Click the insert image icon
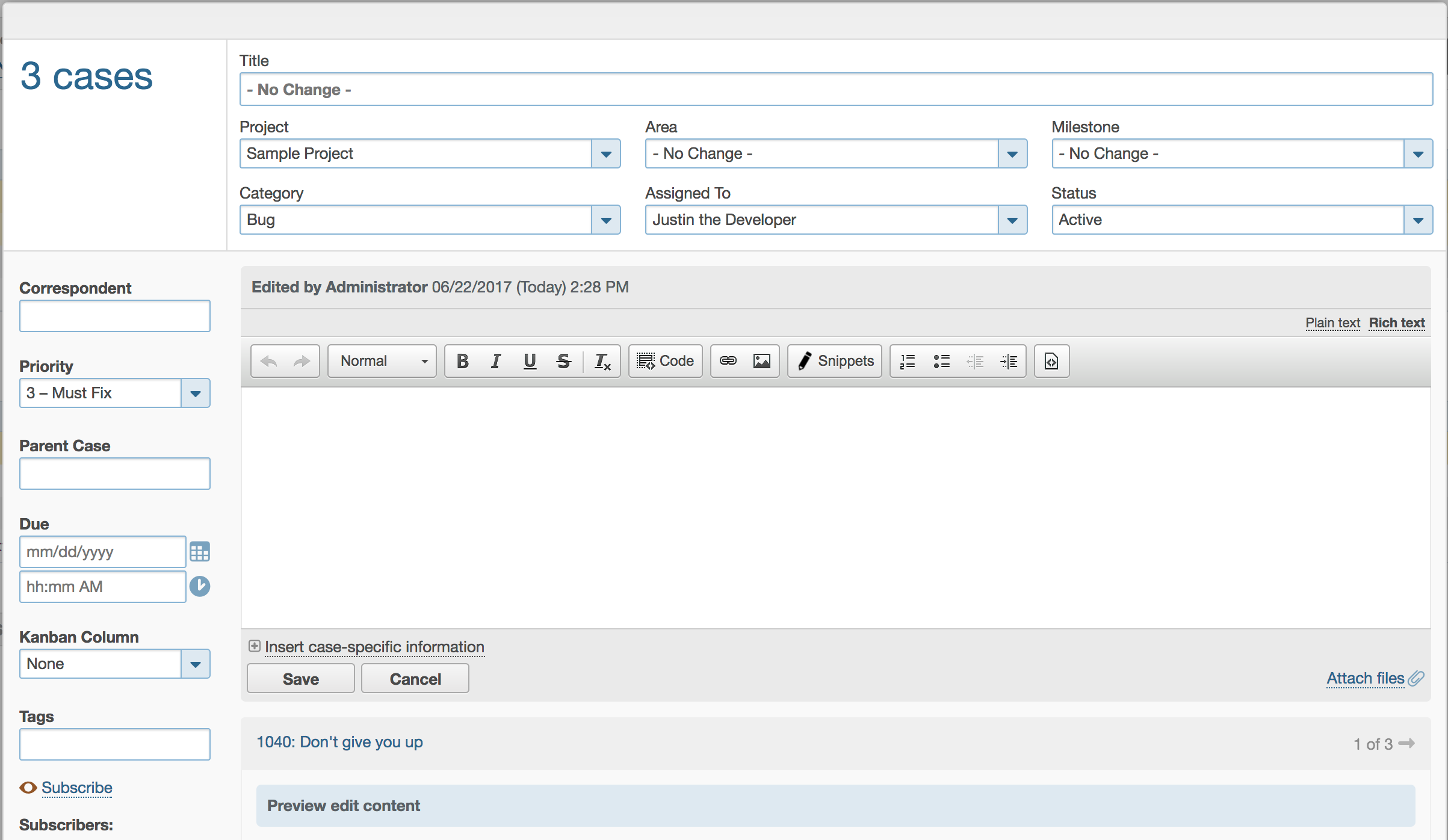This screenshot has width=1448, height=840. (762, 361)
